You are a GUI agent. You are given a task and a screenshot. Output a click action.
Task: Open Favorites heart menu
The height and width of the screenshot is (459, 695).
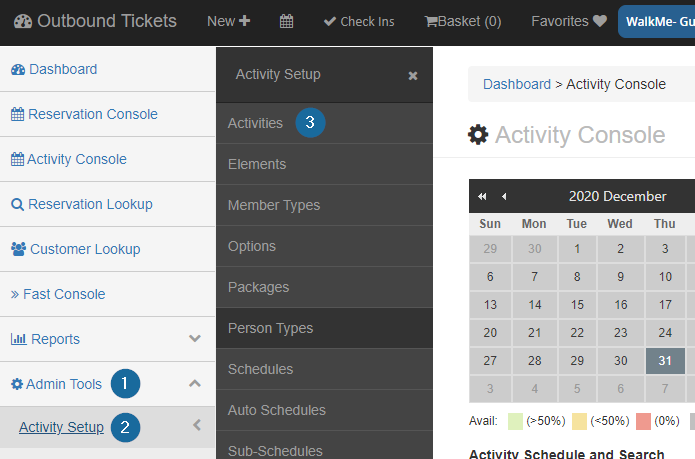[569, 21]
